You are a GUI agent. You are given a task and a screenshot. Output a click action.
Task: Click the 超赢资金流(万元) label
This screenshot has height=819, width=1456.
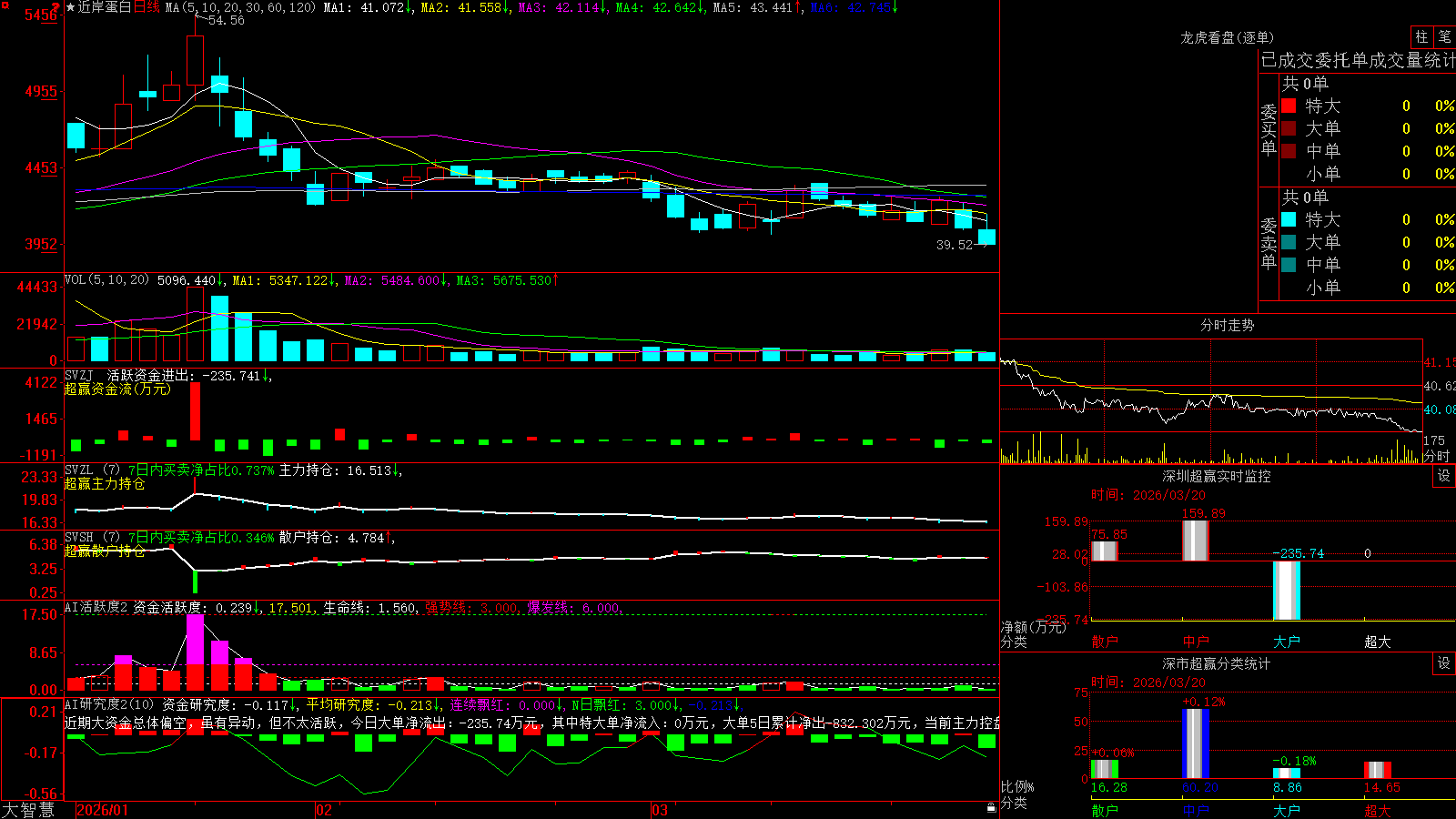[117, 389]
